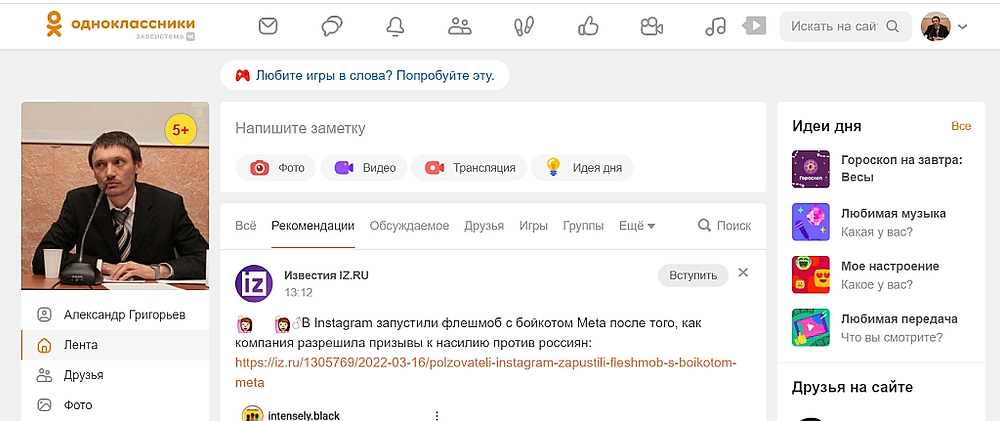Click the post timestamp 13:12
Viewport: 1000px width, 421px height.
(x=298, y=293)
